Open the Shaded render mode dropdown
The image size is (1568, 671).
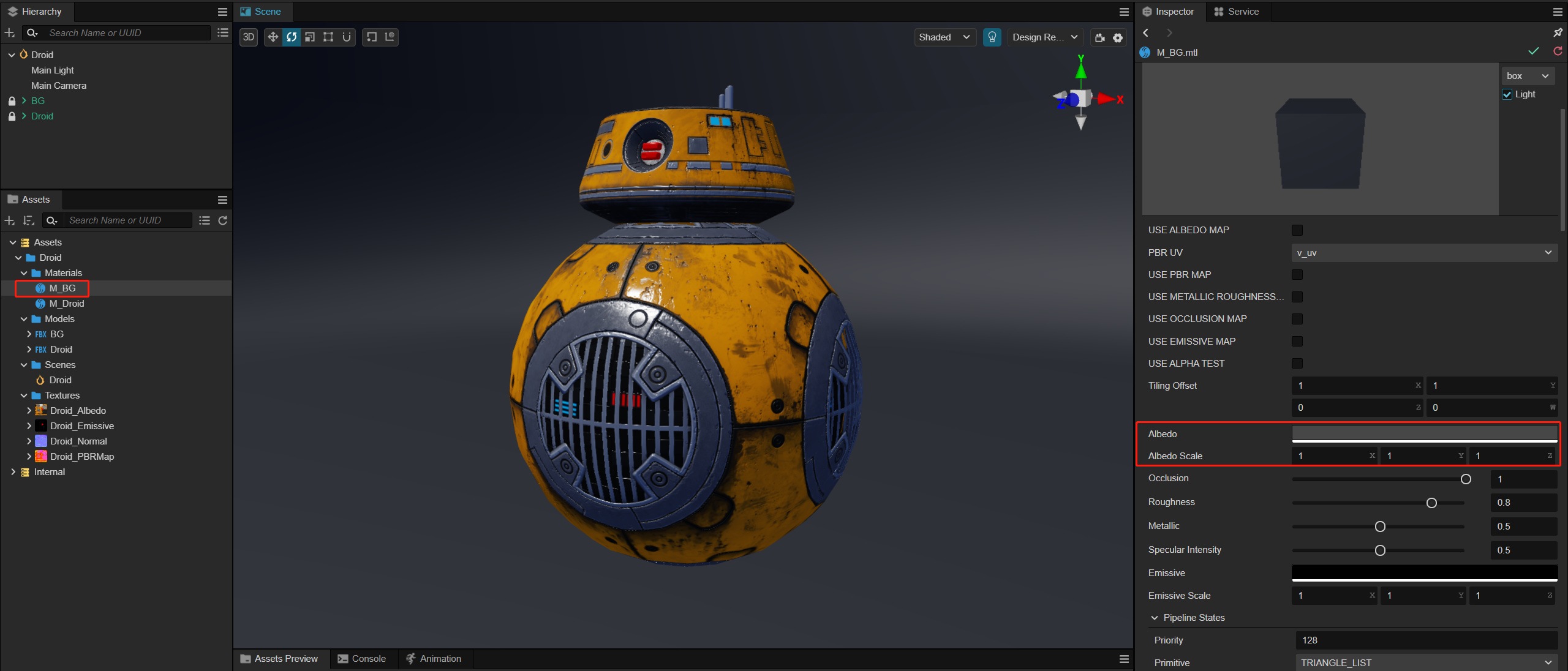point(944,37)
